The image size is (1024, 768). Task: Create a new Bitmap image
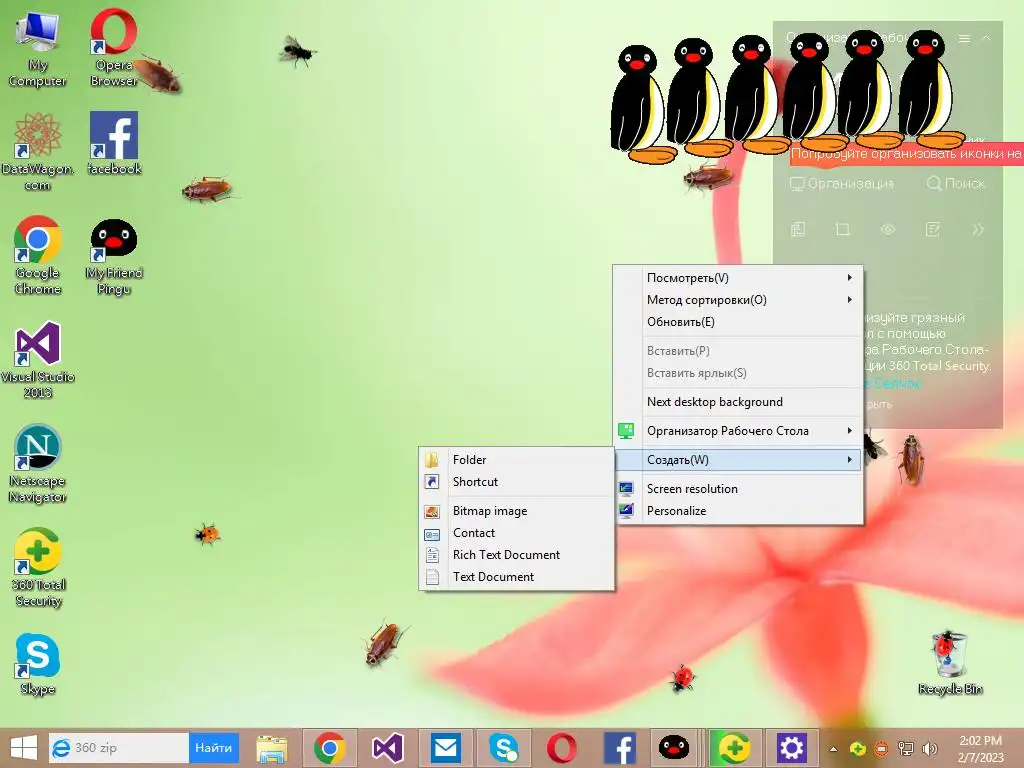[517, 511]
